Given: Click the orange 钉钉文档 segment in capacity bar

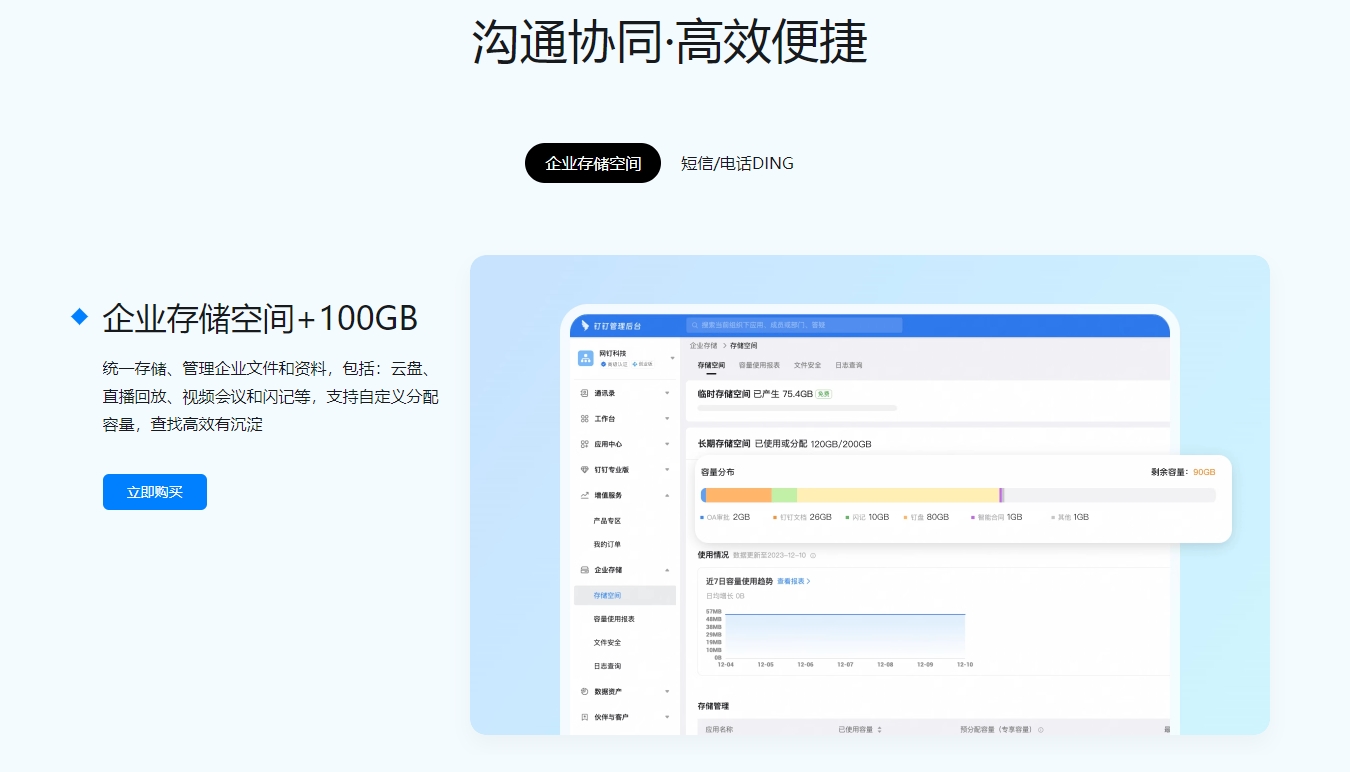Looking at the screenshot, I should pyautogui.click(x=739, y=495).
